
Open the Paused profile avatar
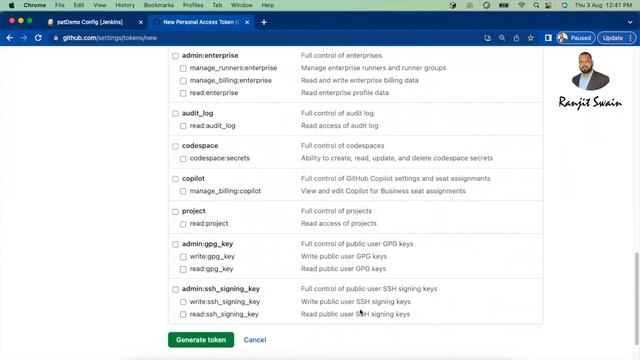(576, 38)
